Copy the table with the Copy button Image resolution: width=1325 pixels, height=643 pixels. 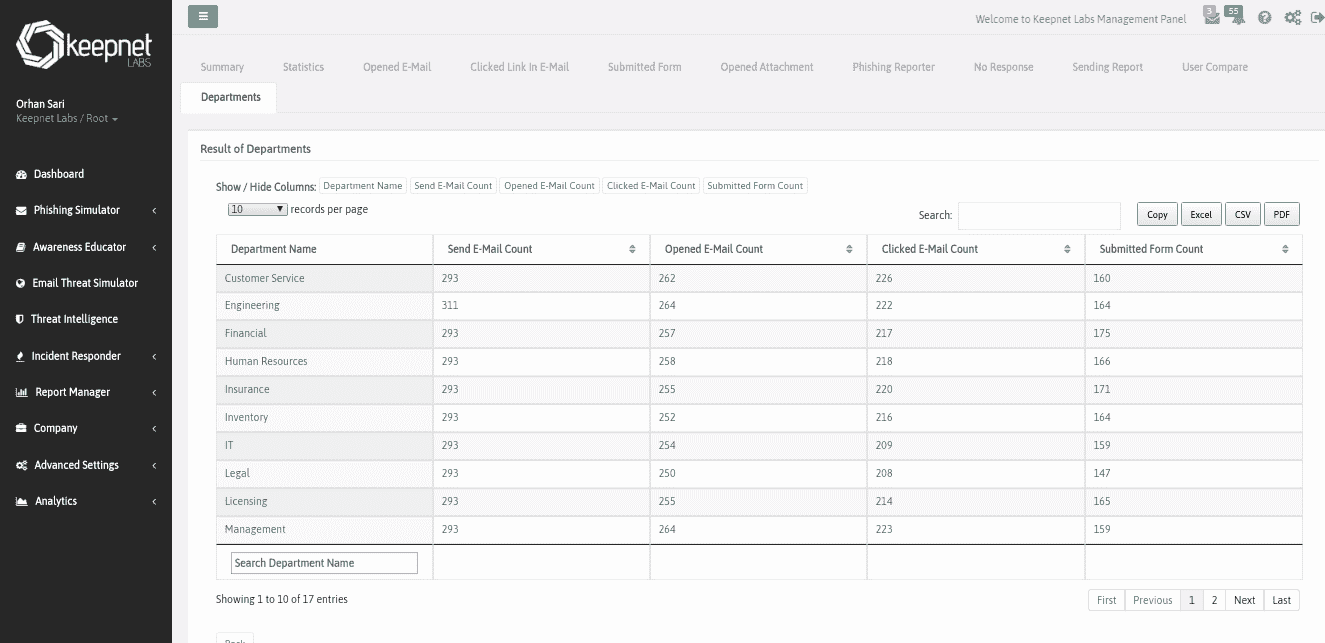[1157, 214]
